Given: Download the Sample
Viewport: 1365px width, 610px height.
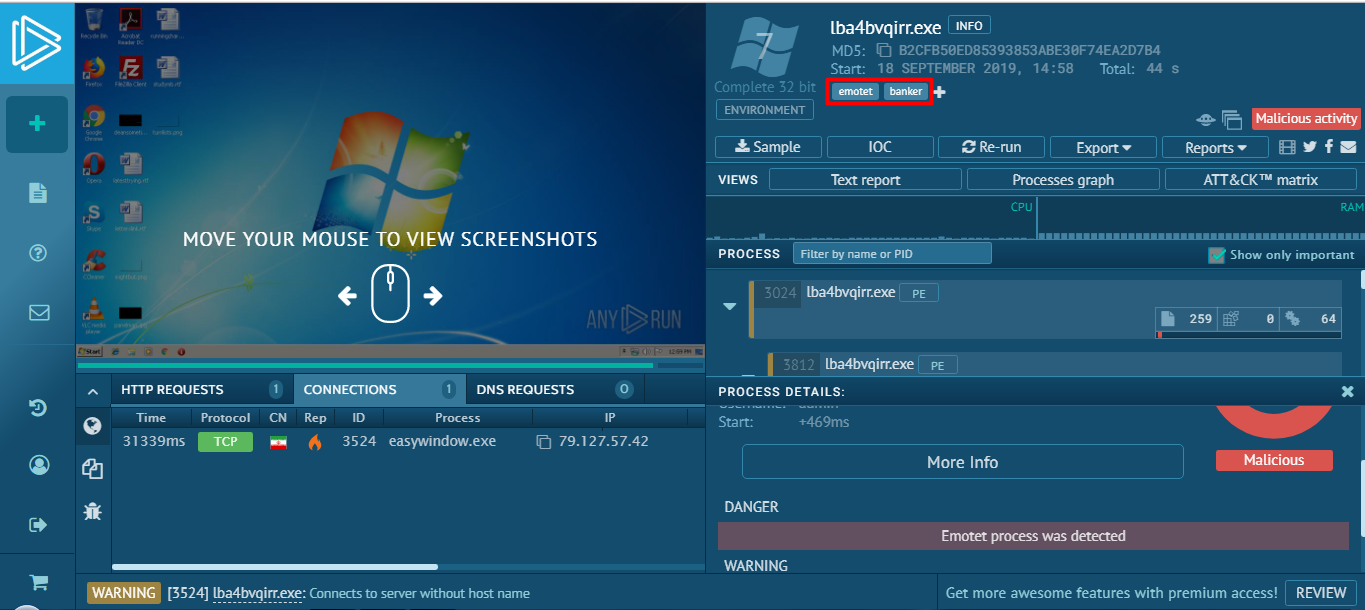Looking at the screenshot, I should tap(768, 147).
